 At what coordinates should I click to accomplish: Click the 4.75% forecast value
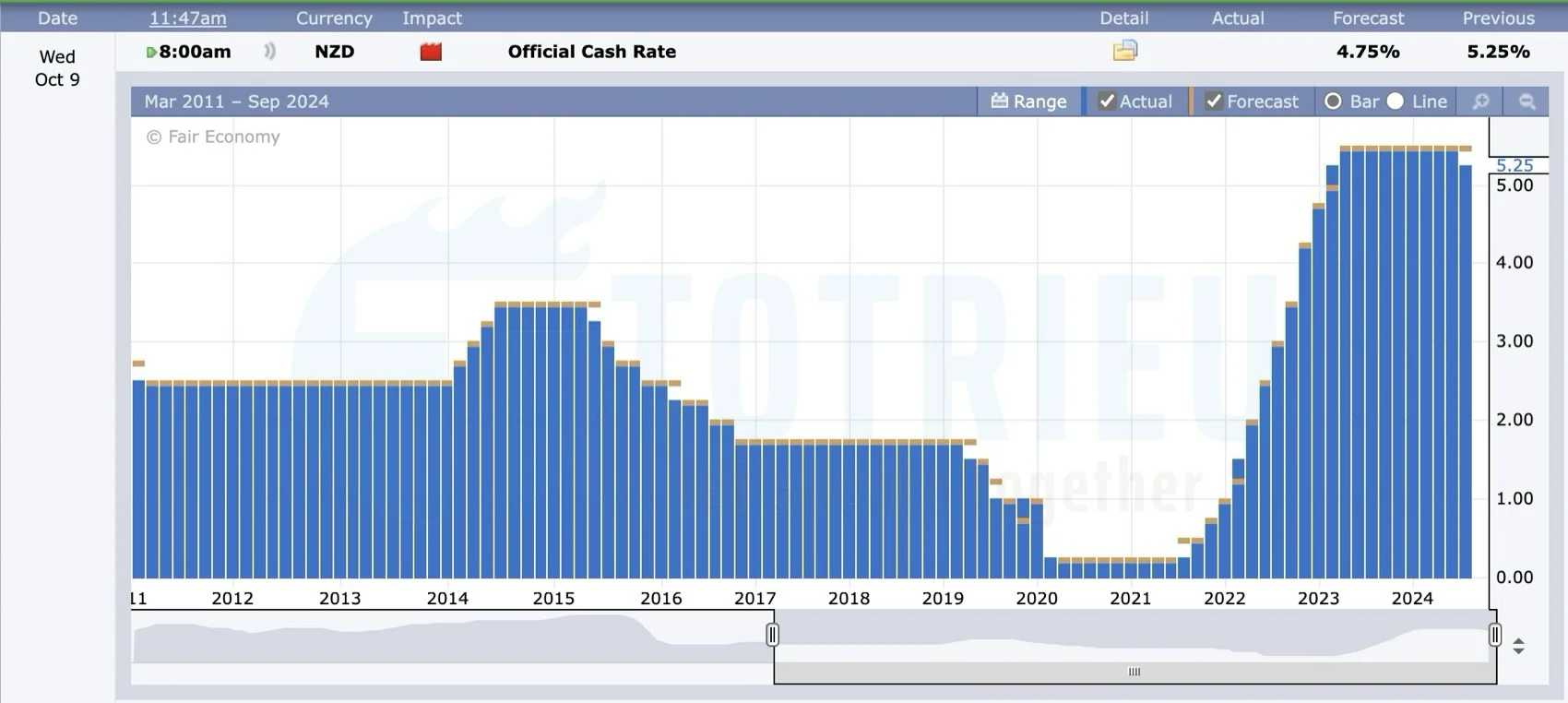click(1368, 52)
